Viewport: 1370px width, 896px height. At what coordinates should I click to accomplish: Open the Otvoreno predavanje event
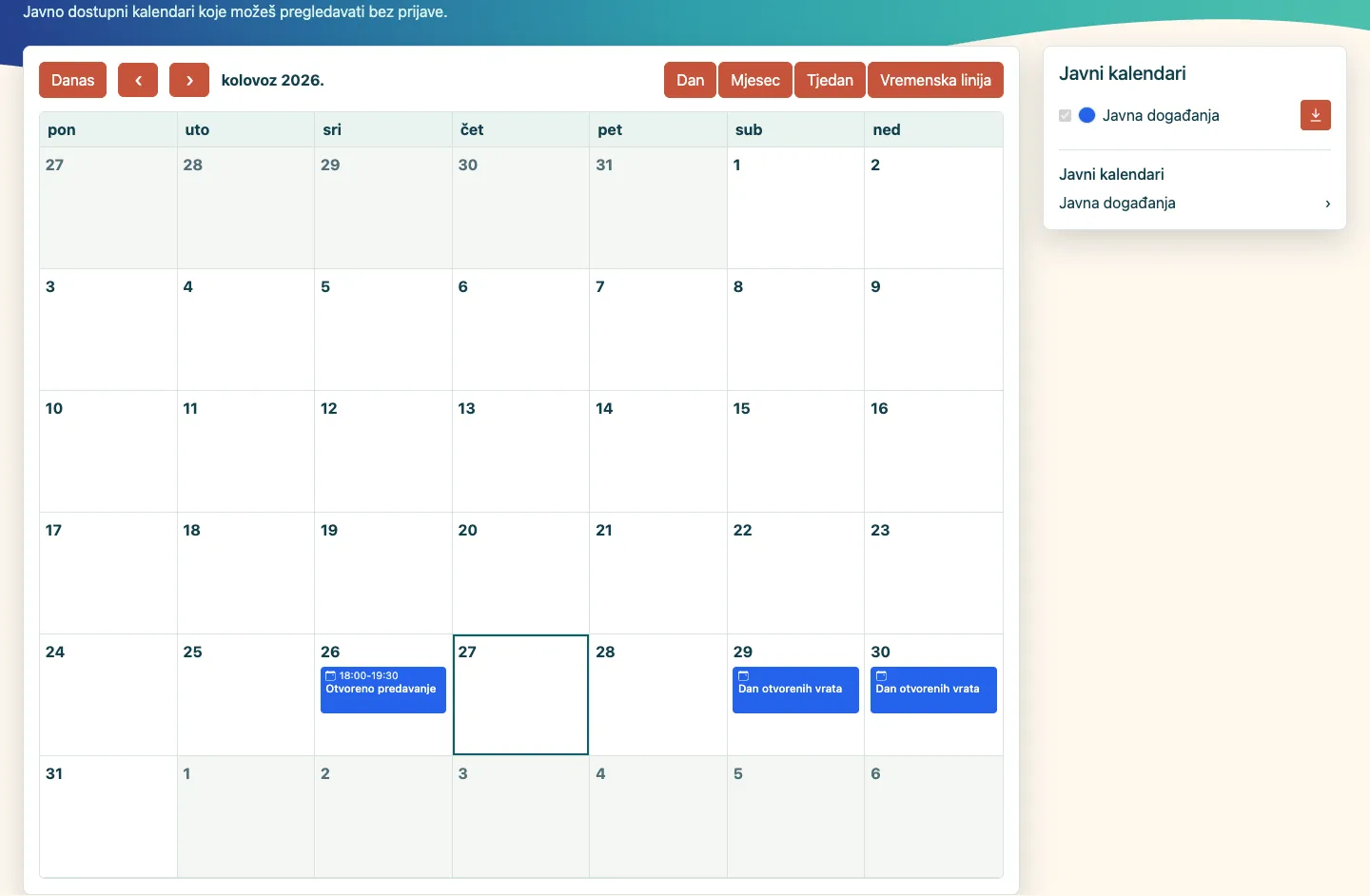[x=383, y=690]
